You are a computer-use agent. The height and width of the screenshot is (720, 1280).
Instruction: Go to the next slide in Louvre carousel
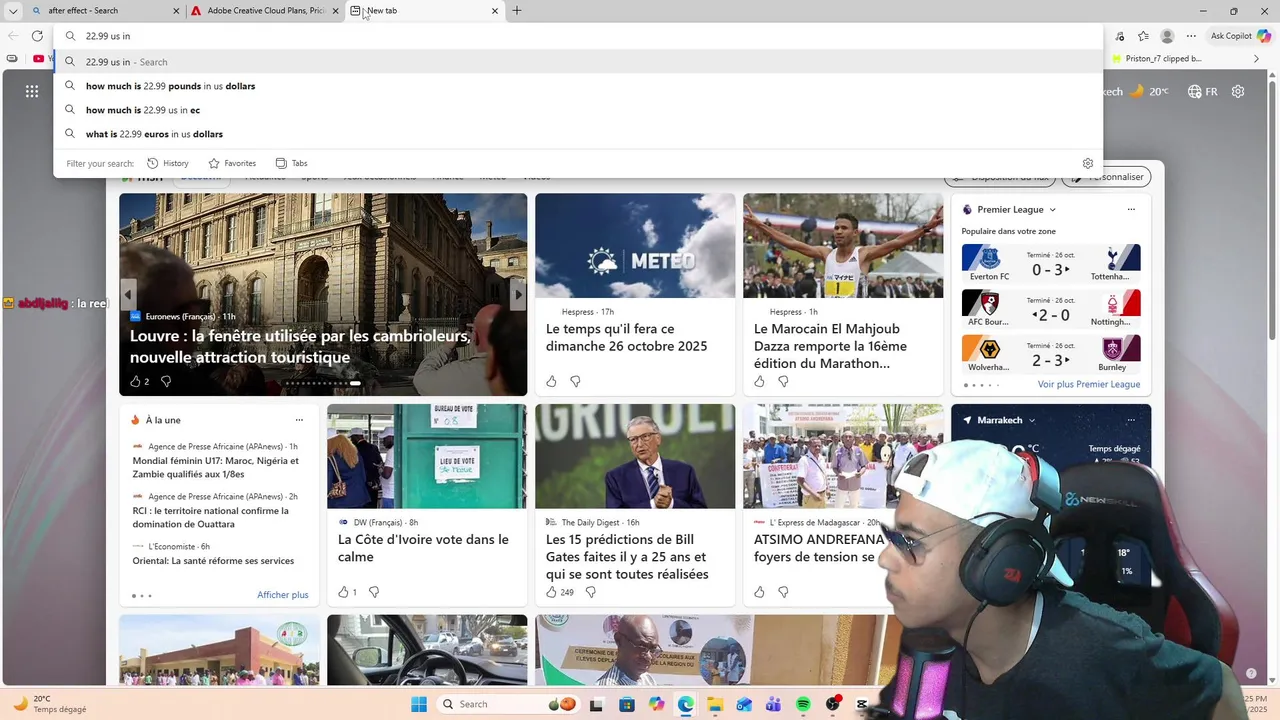(518, 295)
